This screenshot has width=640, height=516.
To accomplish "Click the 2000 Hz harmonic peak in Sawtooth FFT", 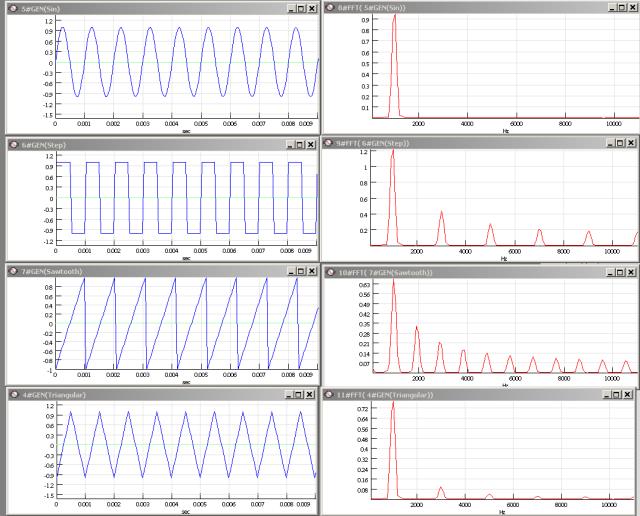I will click(417, 349).
